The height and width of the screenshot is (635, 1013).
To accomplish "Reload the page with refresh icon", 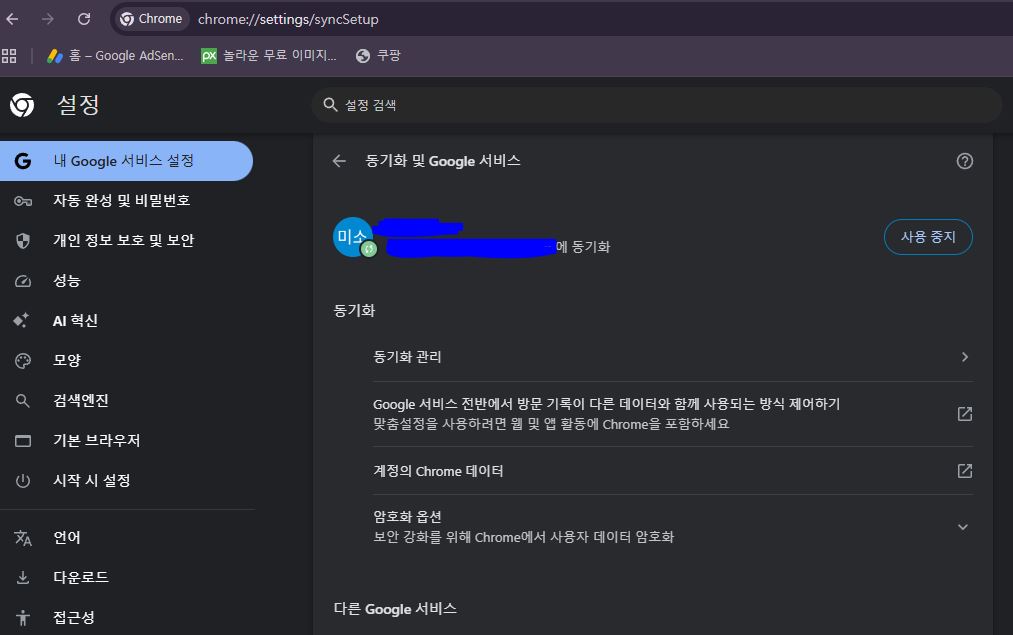I will (x=84, y=19).
